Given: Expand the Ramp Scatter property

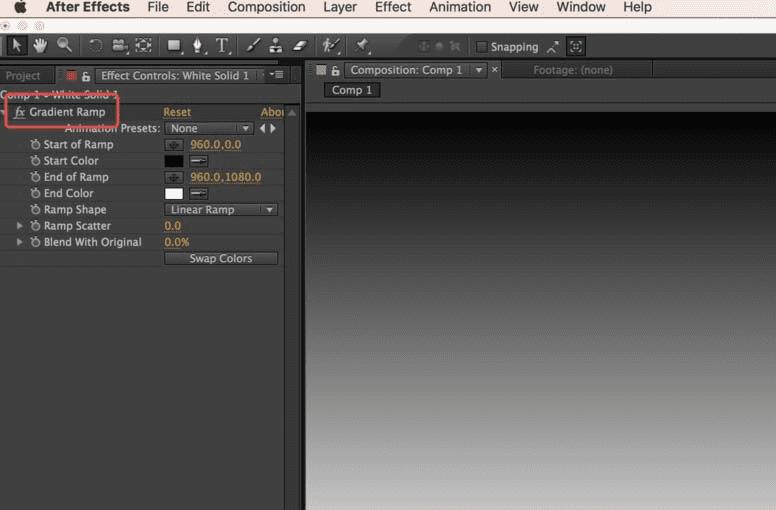Looking at the screenshot, I should (x=19, y=226).
